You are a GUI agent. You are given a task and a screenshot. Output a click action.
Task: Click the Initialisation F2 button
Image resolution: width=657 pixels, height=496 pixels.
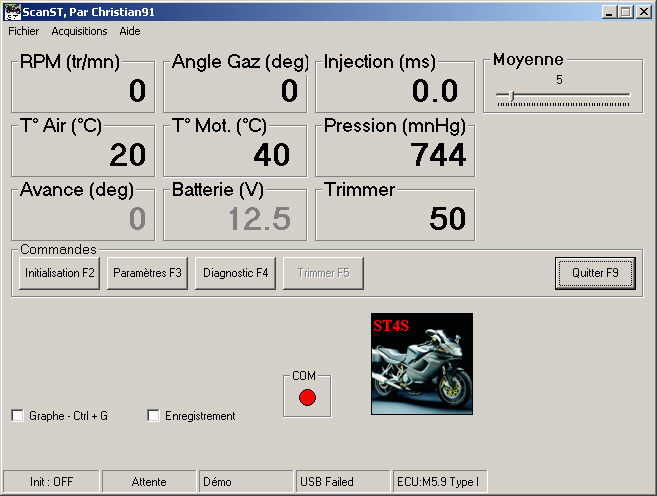pyautogui.click(x=59, y=273)
